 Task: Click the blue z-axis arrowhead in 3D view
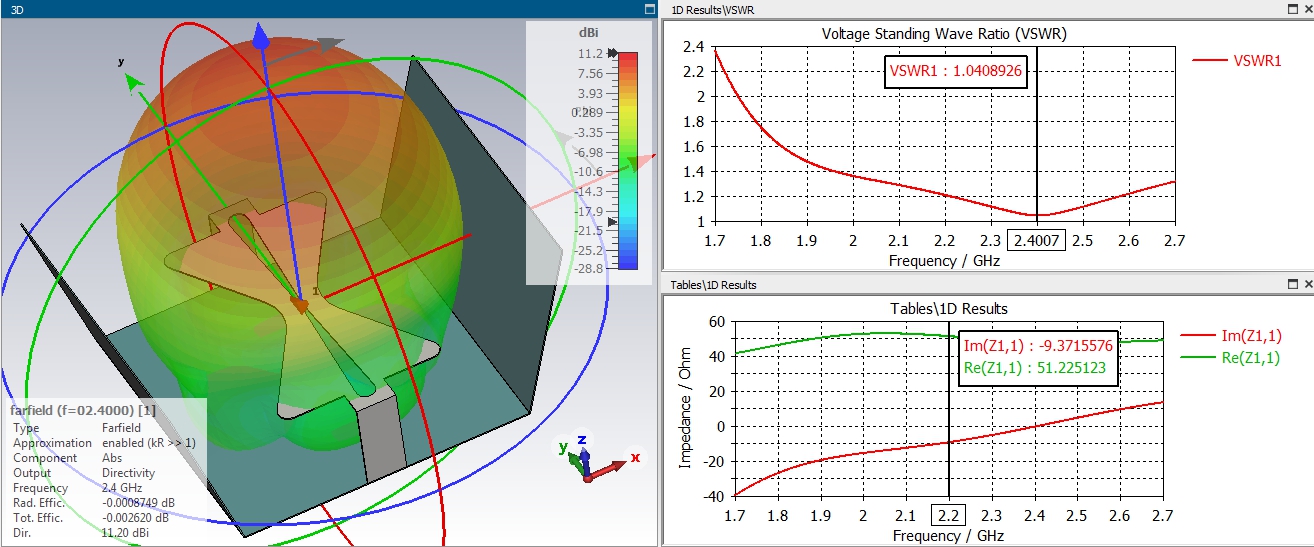(x=261, y=38)
